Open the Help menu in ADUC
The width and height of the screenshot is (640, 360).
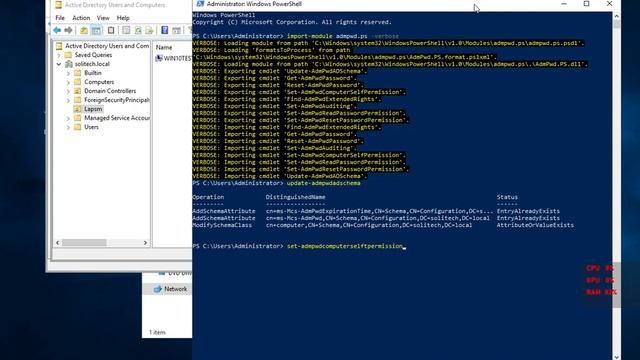pos(123,18)
